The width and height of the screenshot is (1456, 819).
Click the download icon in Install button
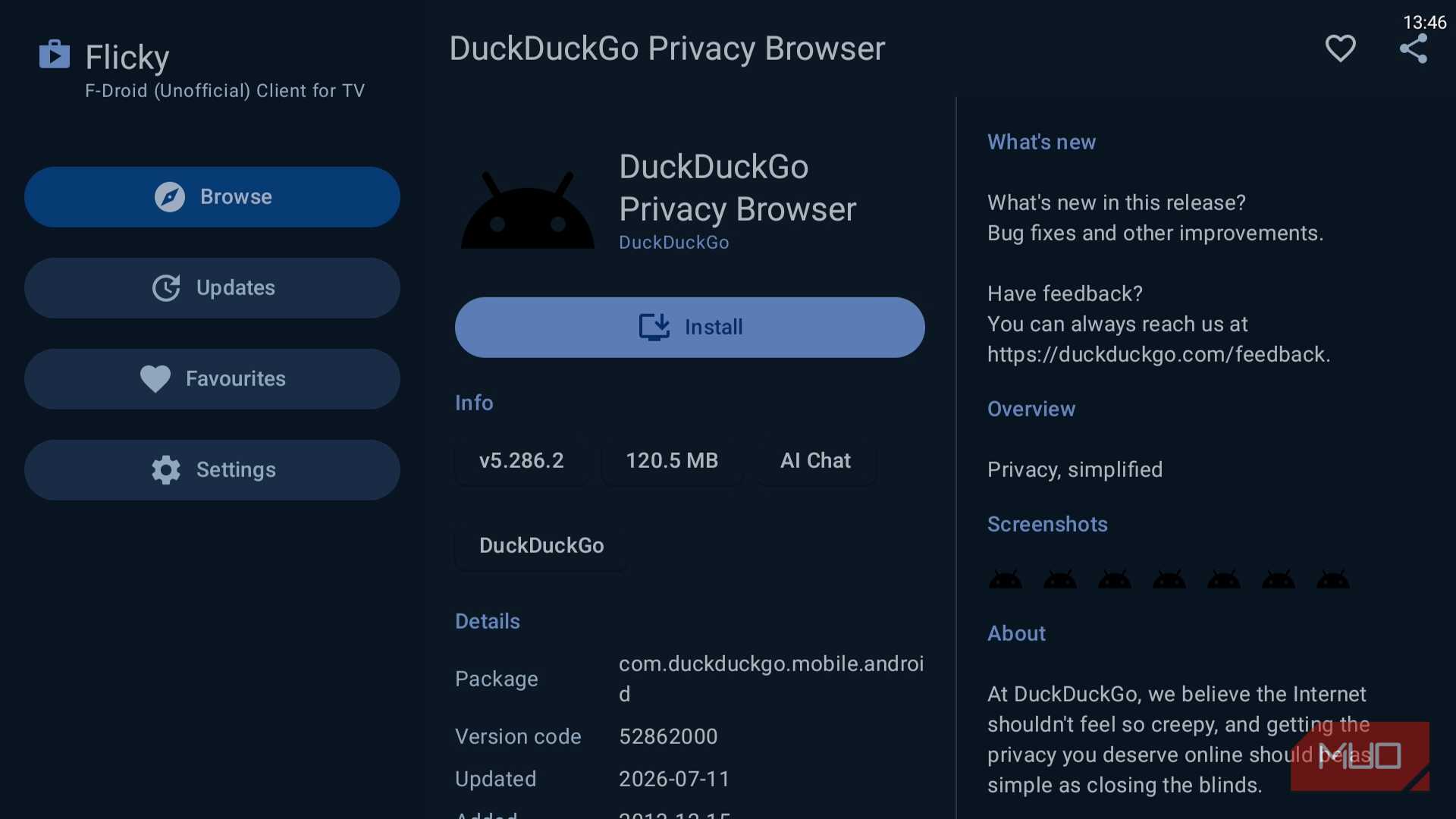pyautogui.click(x=654, y=328)
